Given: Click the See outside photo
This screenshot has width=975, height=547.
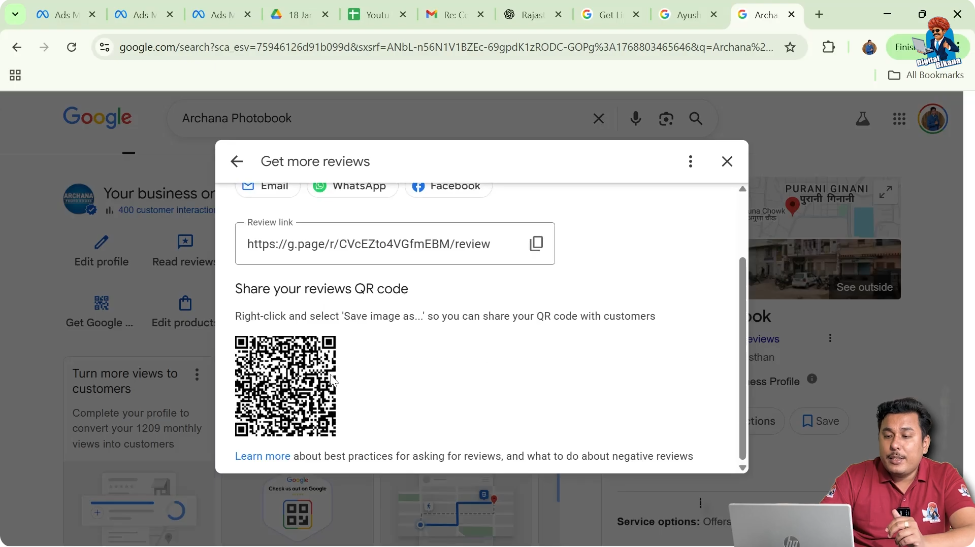Looking at the screenshot, I should coord(825,269).
